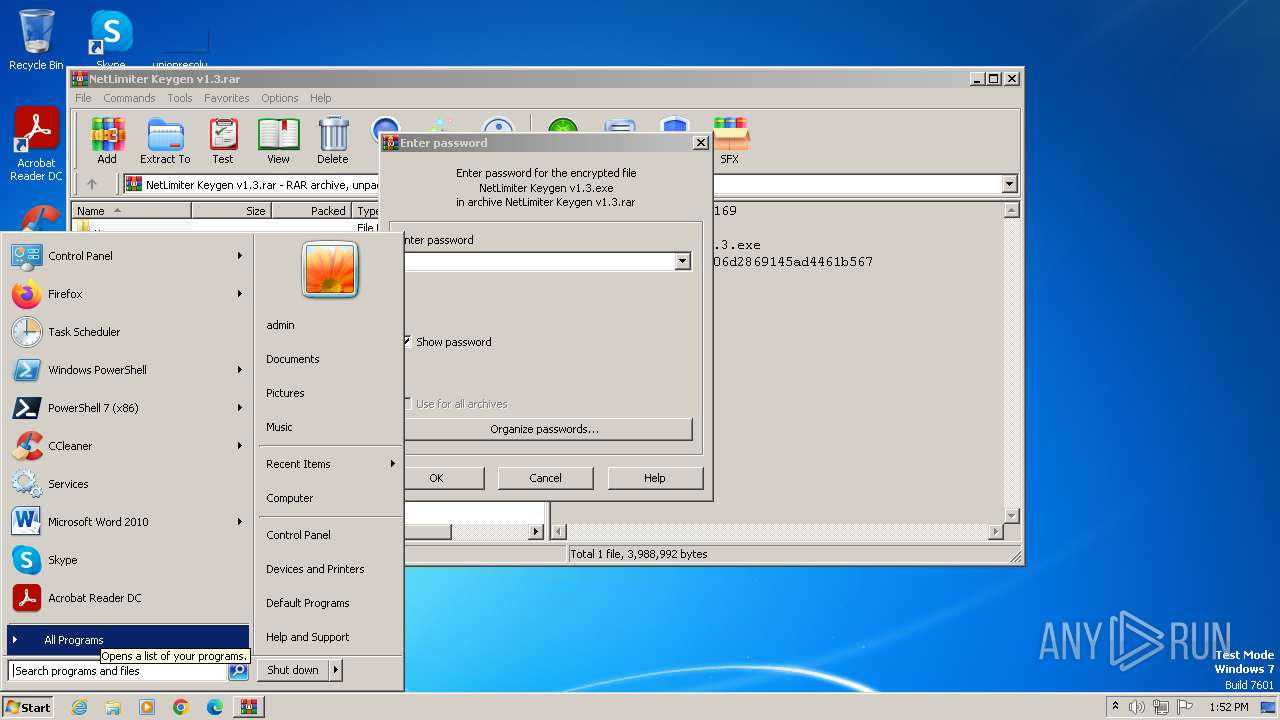
Task: Open the WinRAR address bar dropdown
Action: click(x=1009, y=184)
